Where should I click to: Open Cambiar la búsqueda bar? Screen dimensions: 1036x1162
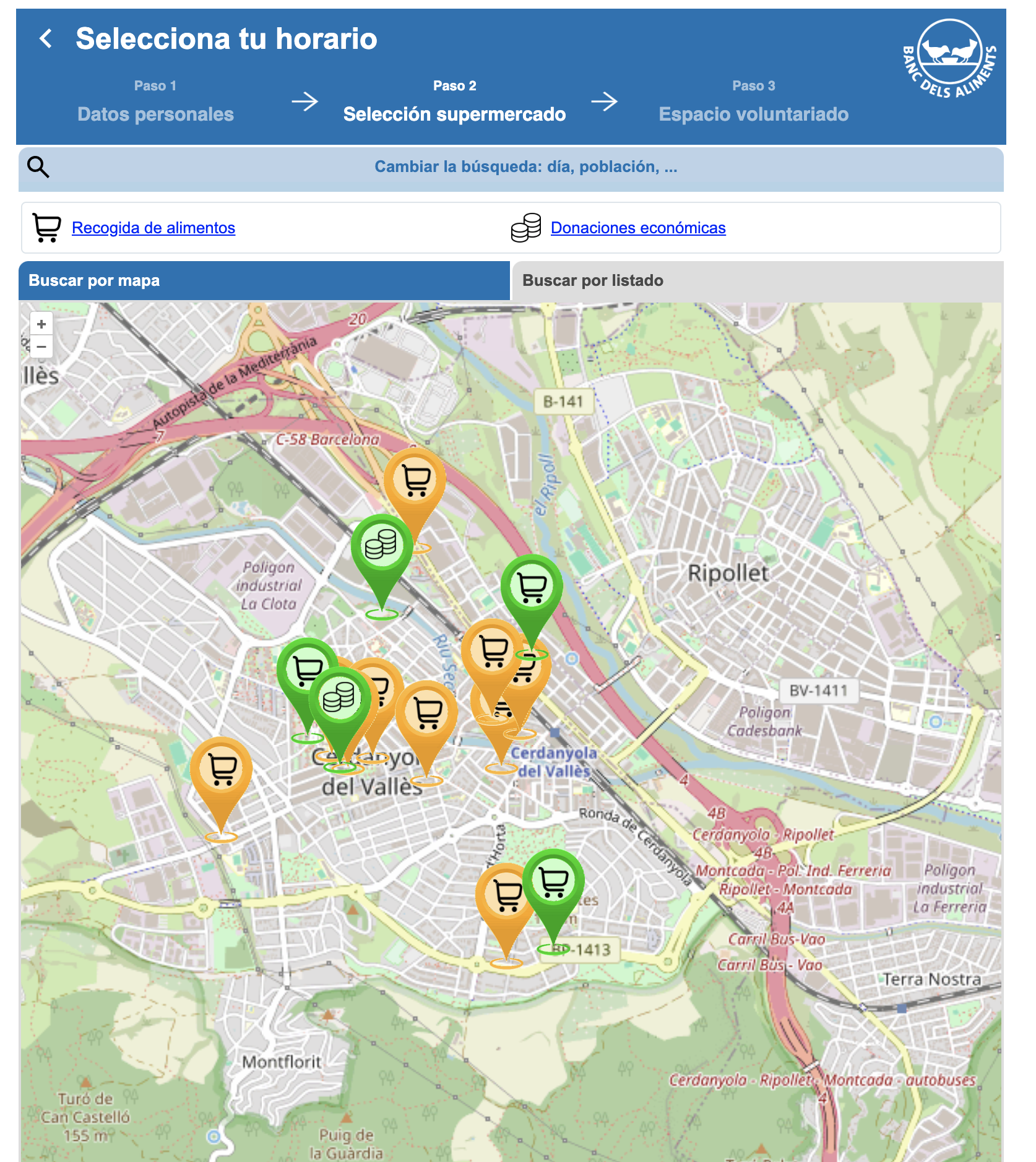pyautogui.click(x=511, y=168)
